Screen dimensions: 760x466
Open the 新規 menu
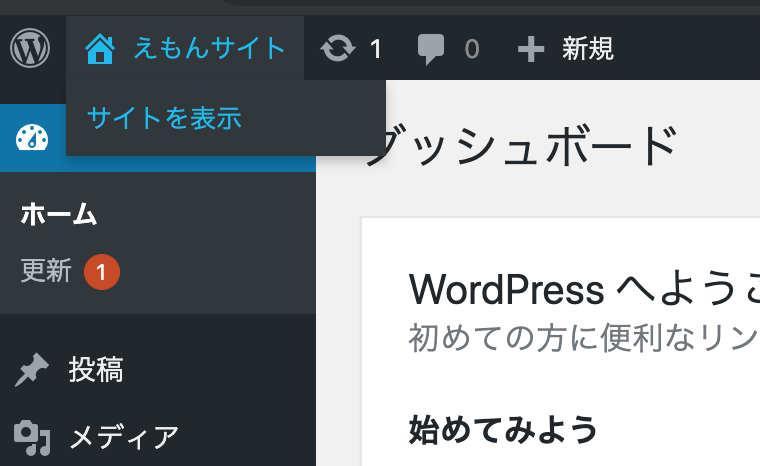pos(588,49)
